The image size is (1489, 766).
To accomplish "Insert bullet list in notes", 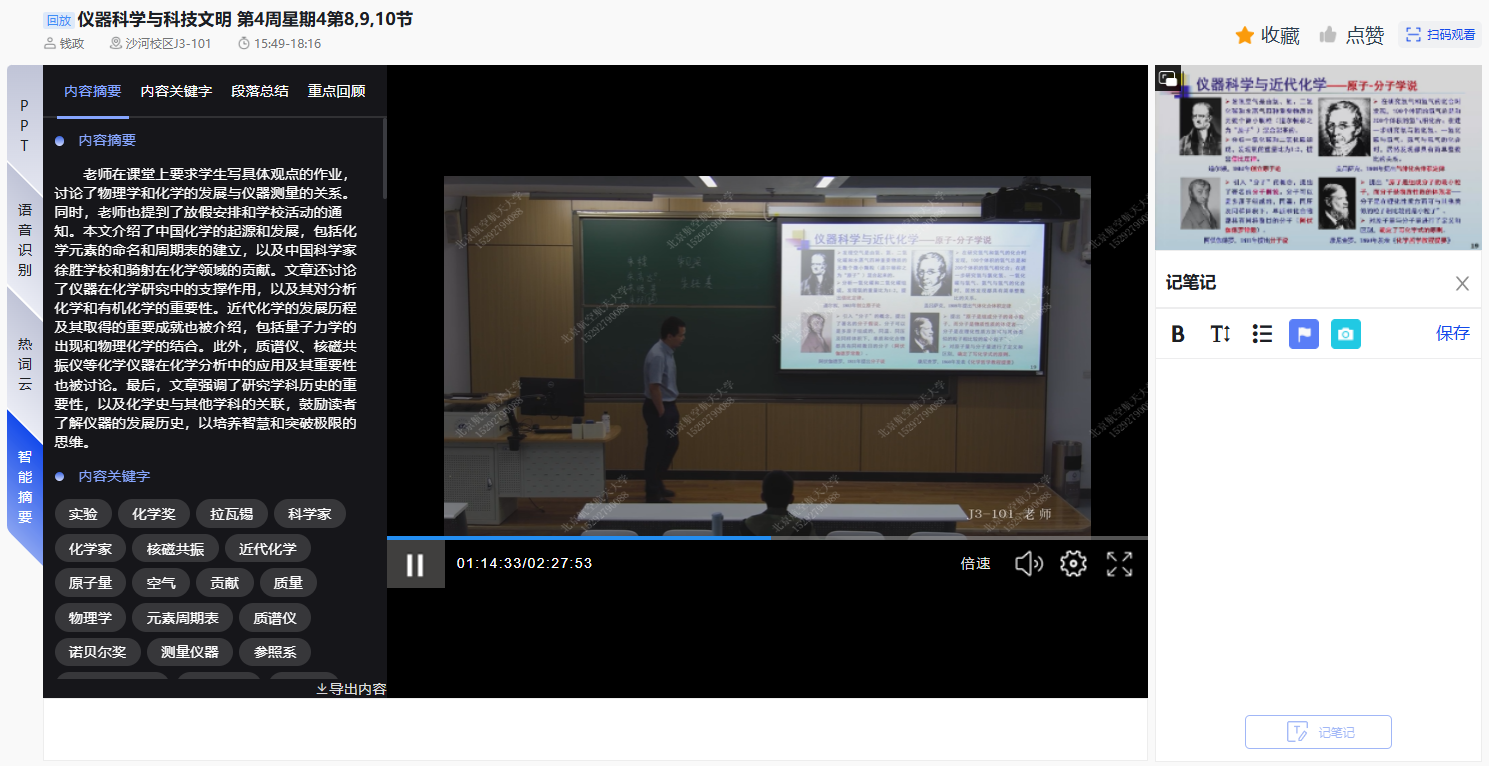I will coord(1262,334).
